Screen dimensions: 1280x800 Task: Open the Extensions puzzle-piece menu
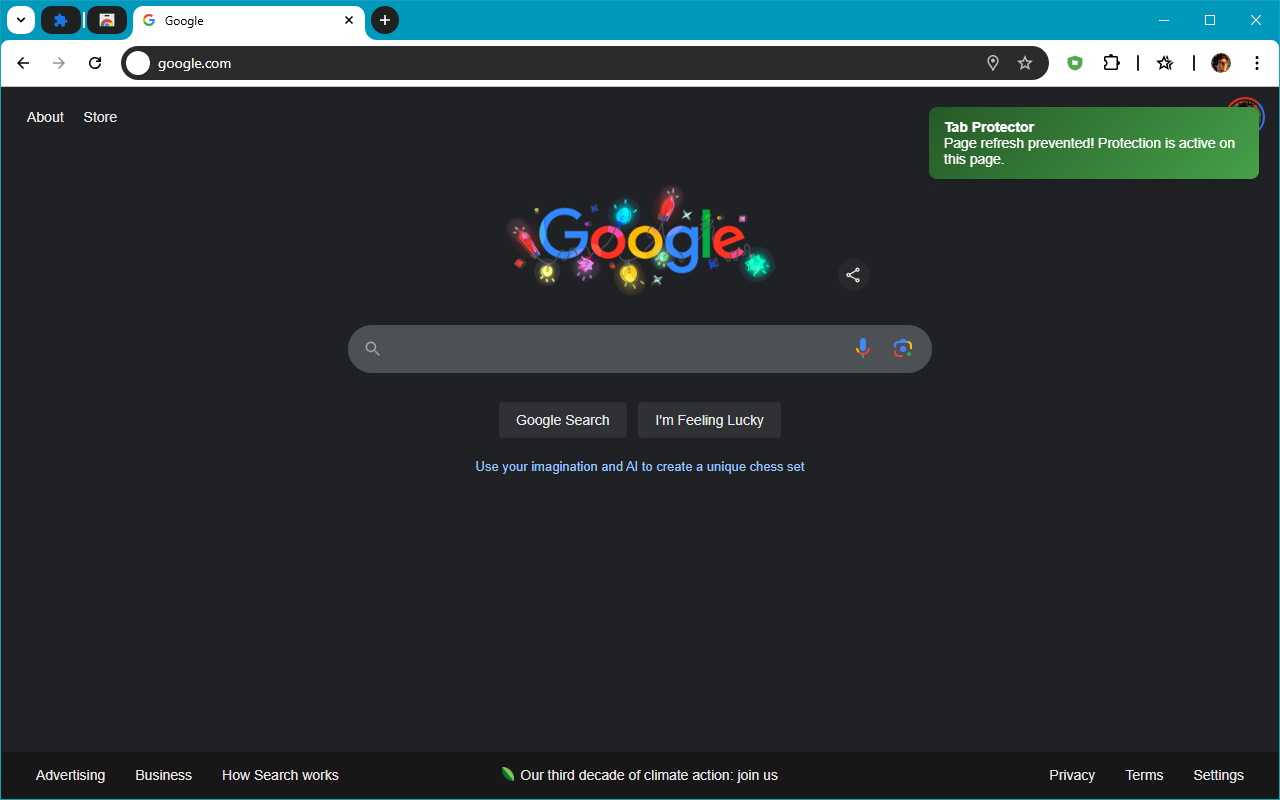click(1111, 62)
